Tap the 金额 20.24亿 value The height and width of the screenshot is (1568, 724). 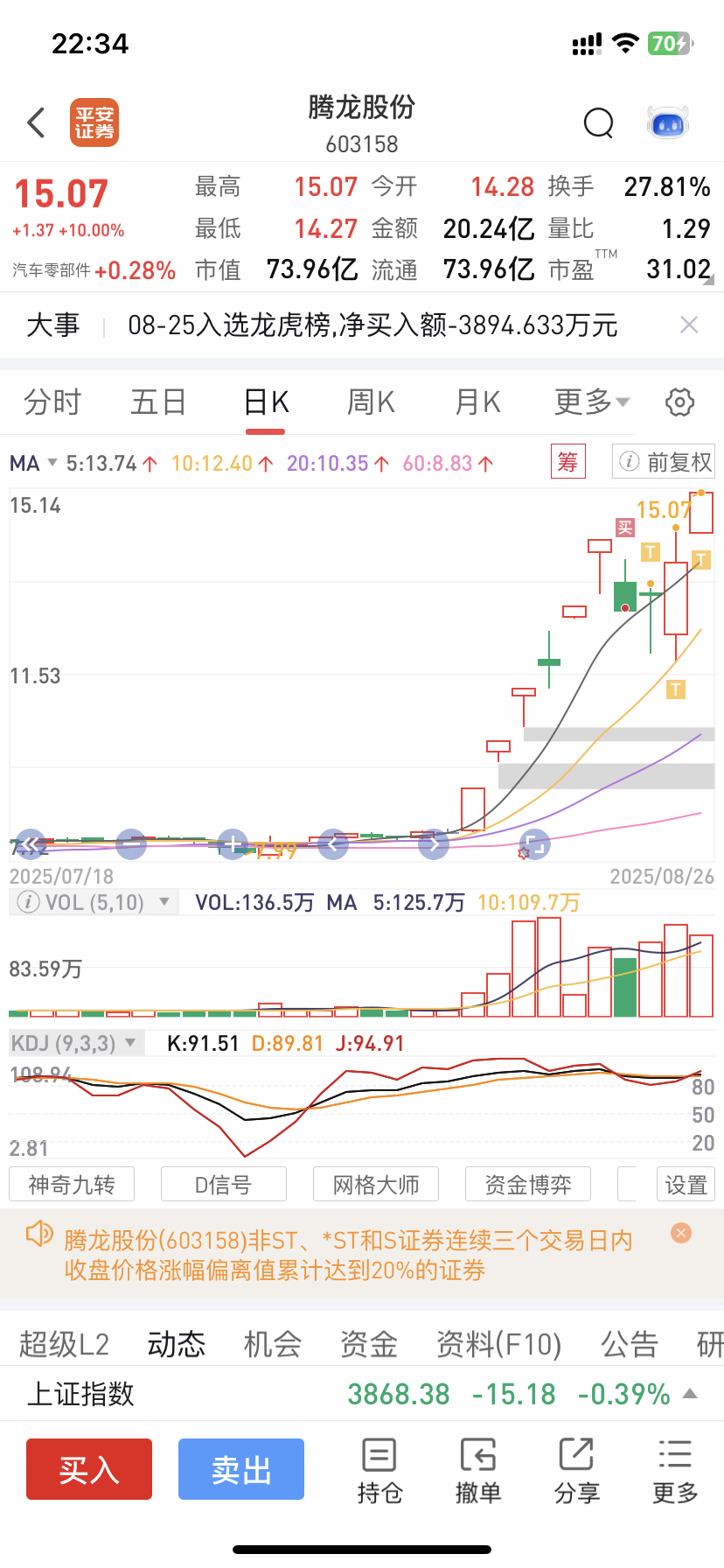click(489, 228)
